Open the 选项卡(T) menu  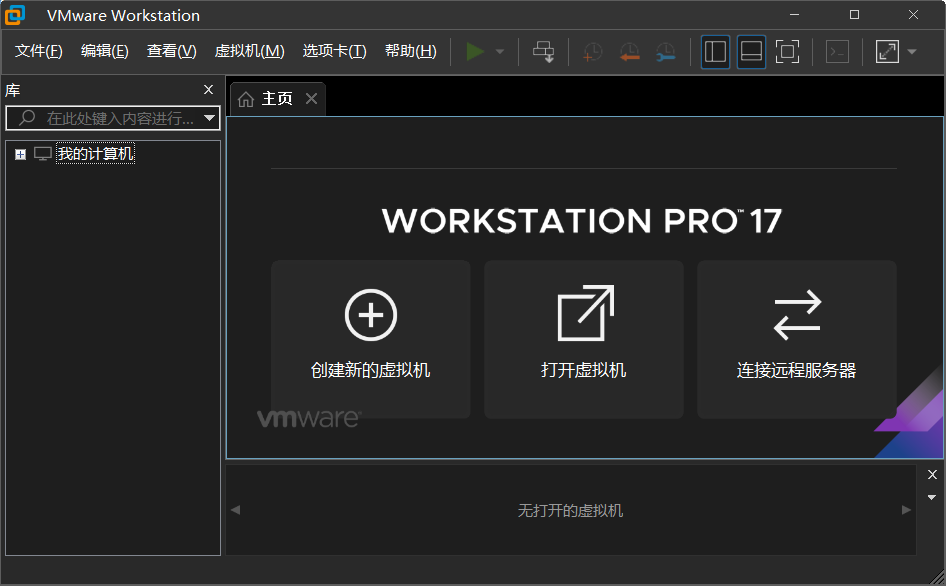pos(334,51)
